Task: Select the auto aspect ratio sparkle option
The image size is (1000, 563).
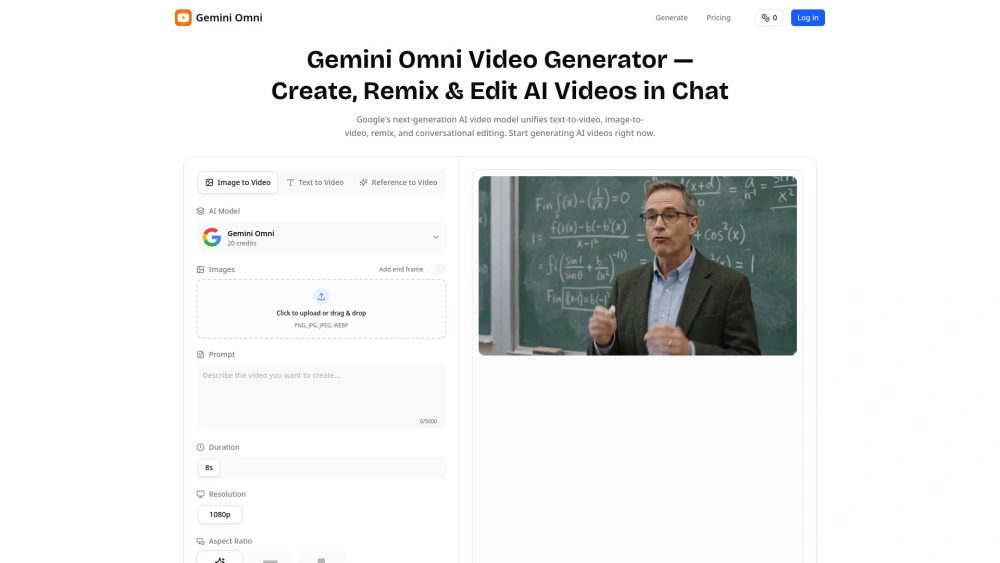Action: tap(219, 557)
